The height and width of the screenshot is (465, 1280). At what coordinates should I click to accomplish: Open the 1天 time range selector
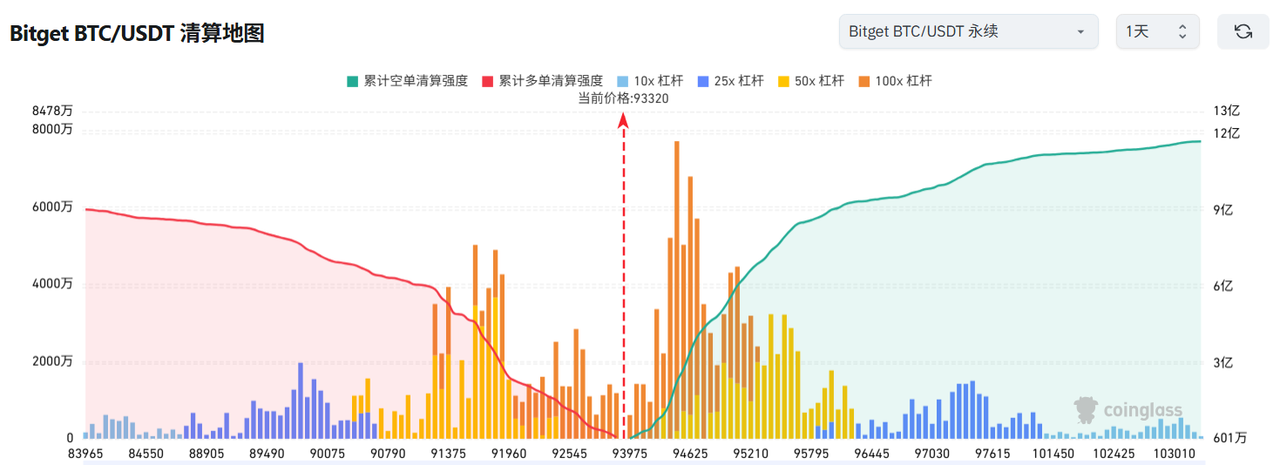point(1157,32)
